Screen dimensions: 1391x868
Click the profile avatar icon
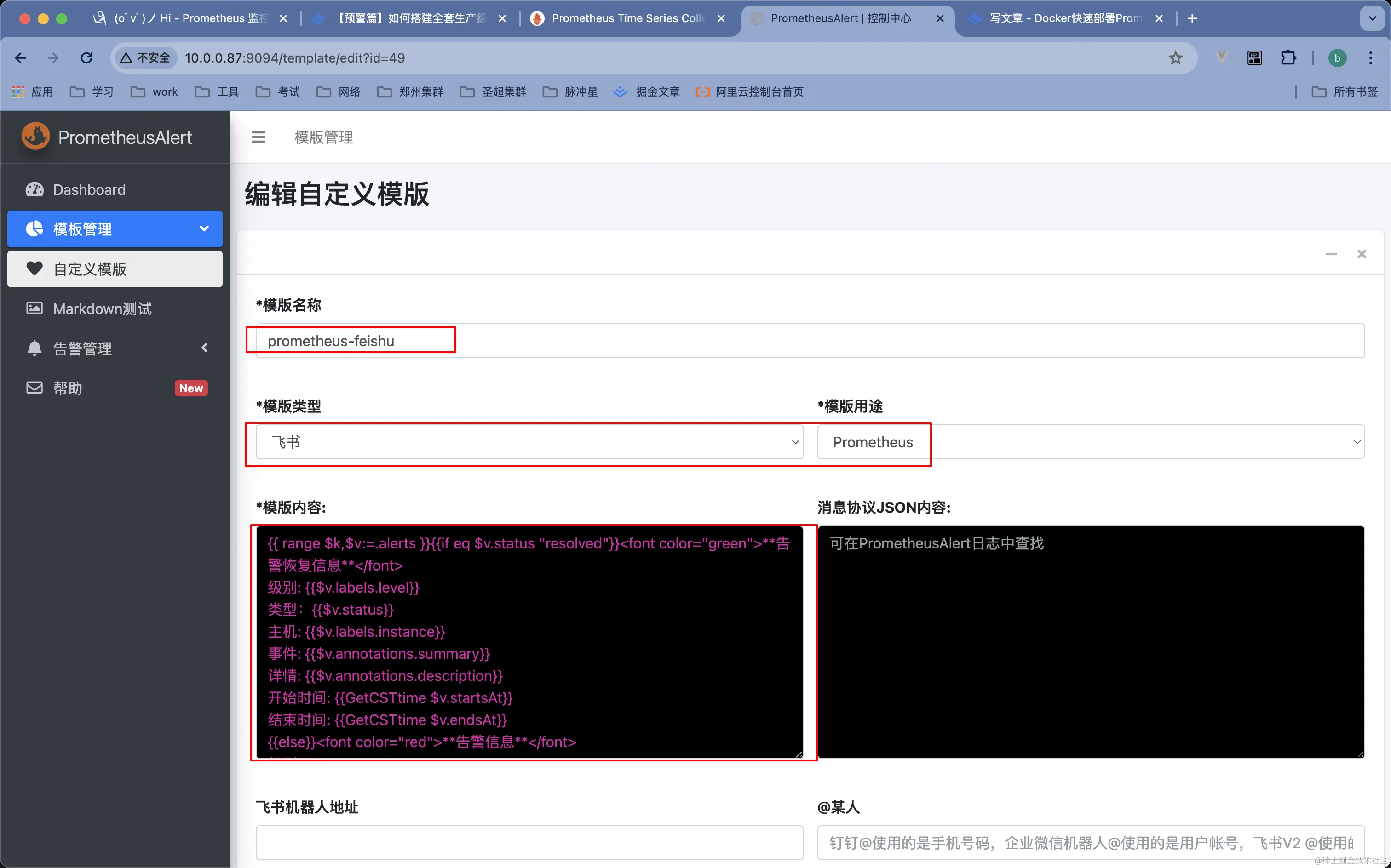(x=1337, y=58)
